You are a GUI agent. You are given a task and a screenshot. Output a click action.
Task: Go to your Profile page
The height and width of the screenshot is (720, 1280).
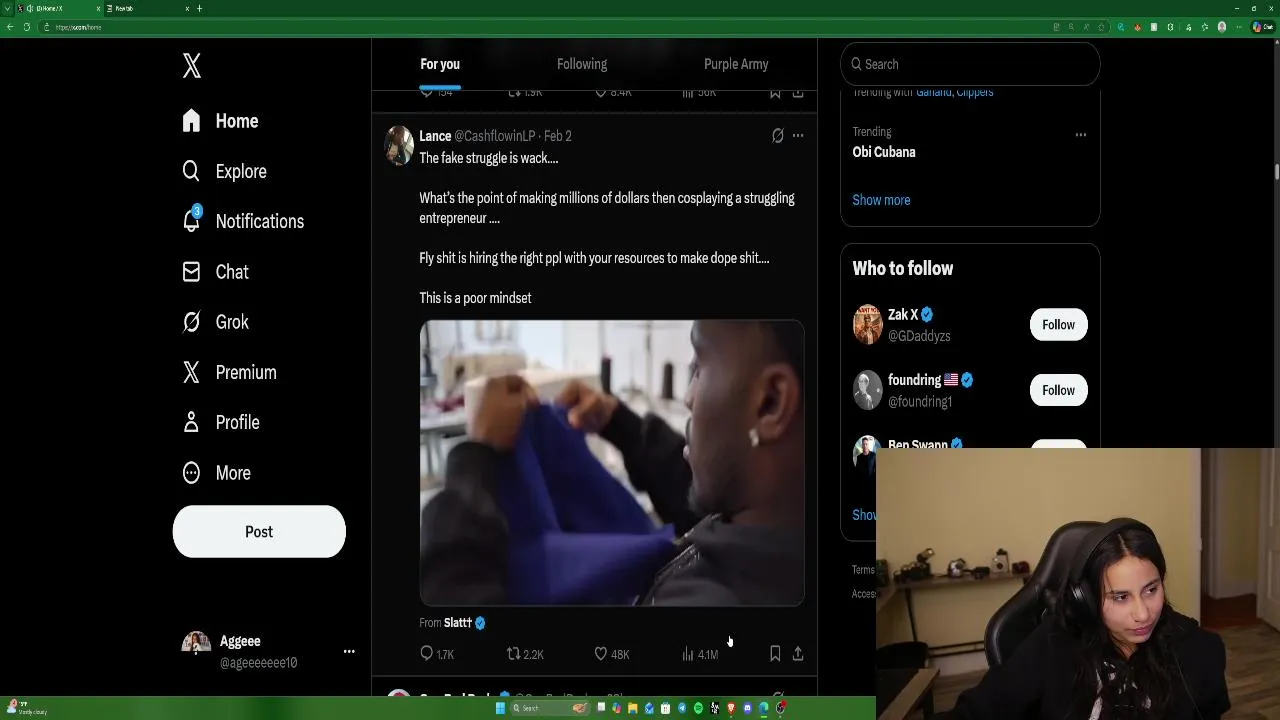[x=221, y=422]
